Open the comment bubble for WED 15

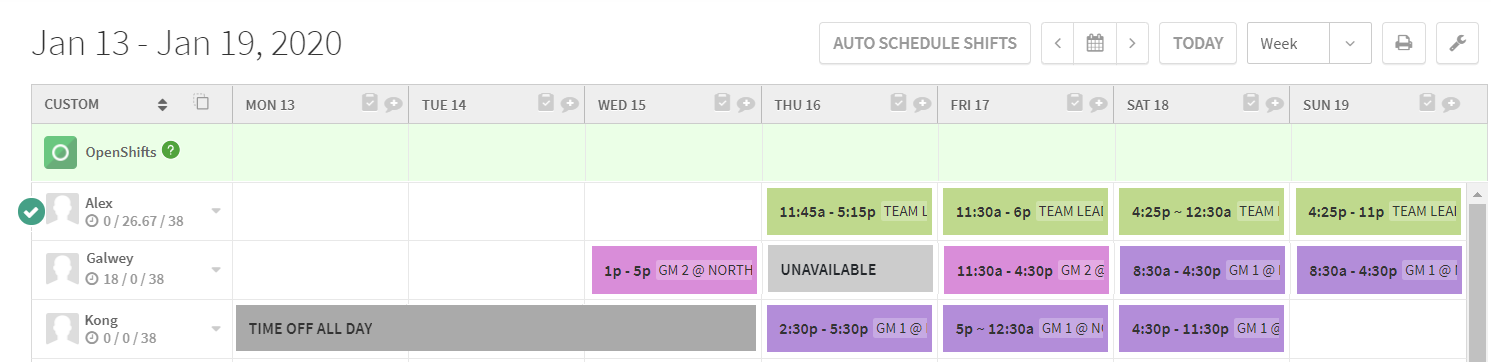tap(746, 103)
